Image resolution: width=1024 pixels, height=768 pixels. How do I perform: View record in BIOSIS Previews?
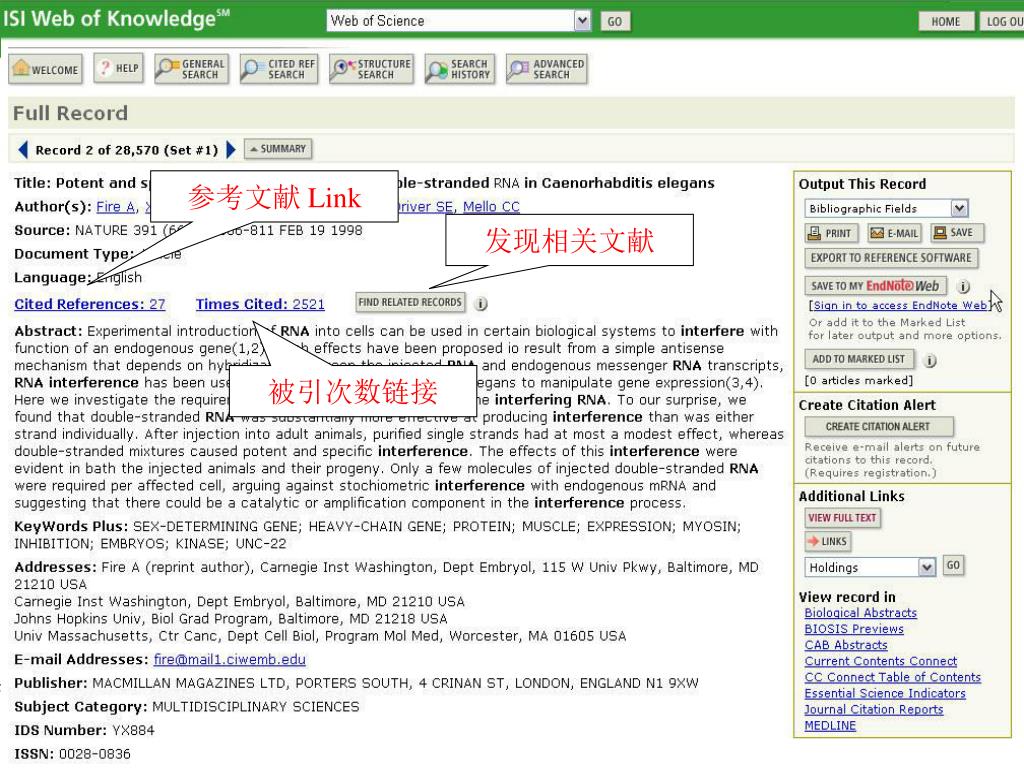(x=854, y=629)
